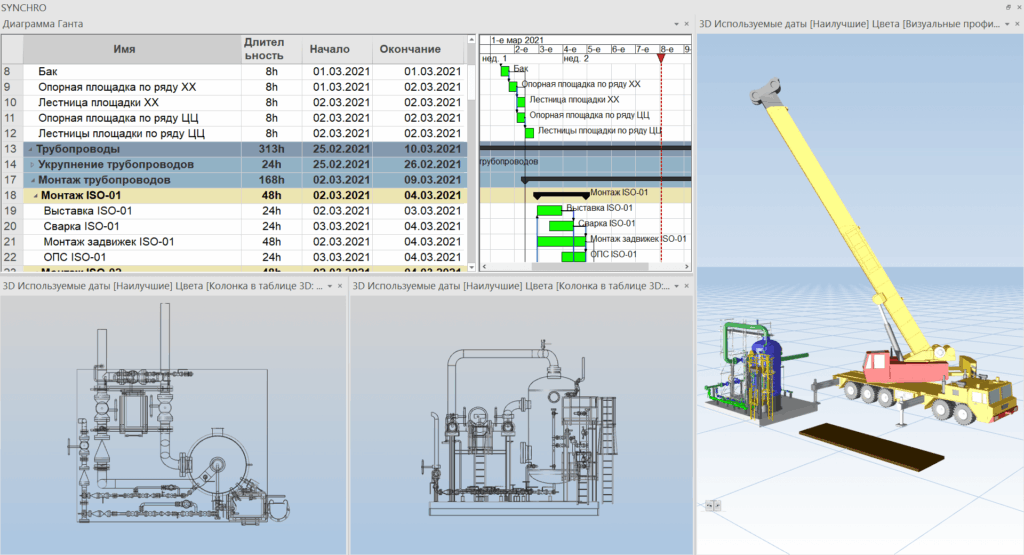
Task: Expand the Укрупнение трубопроводов task group
Action: [x=32, y=165]
